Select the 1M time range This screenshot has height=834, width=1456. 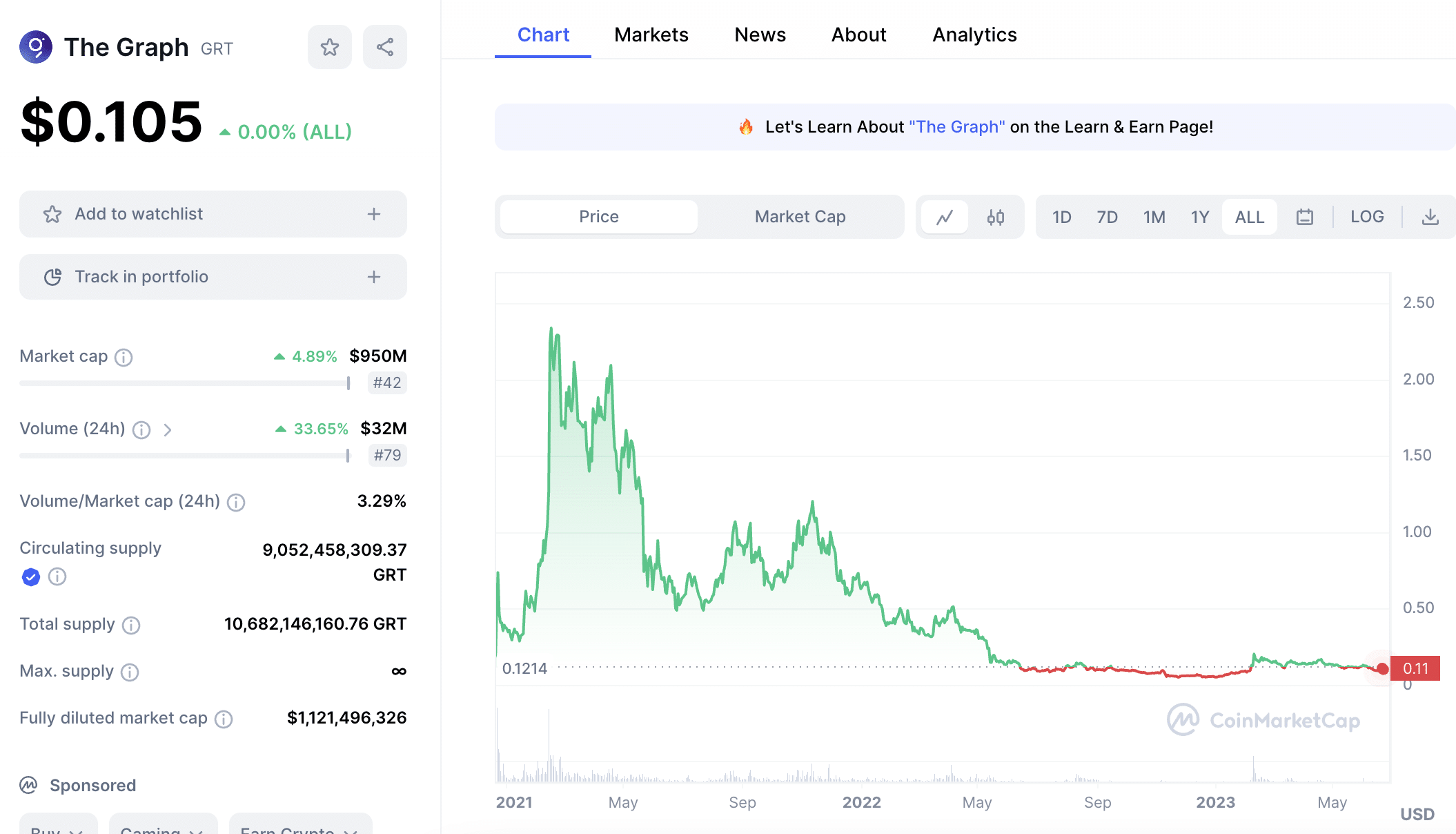(1154, 217)
